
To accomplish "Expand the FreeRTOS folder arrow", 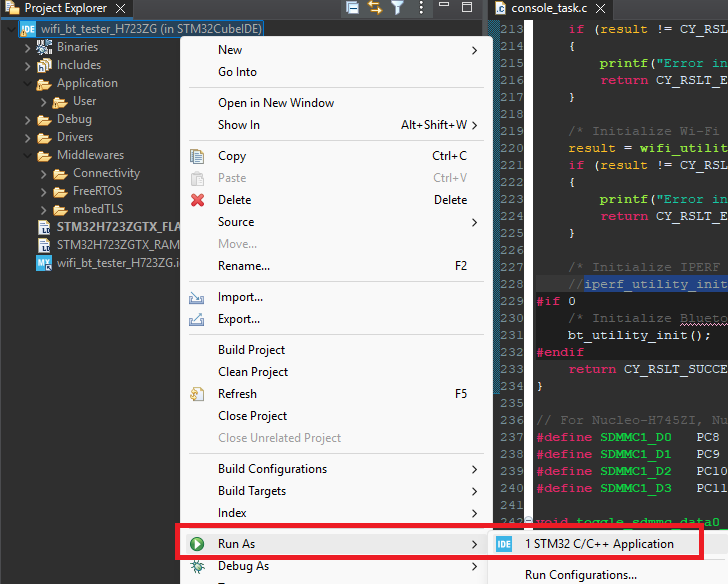I will 45,191.
